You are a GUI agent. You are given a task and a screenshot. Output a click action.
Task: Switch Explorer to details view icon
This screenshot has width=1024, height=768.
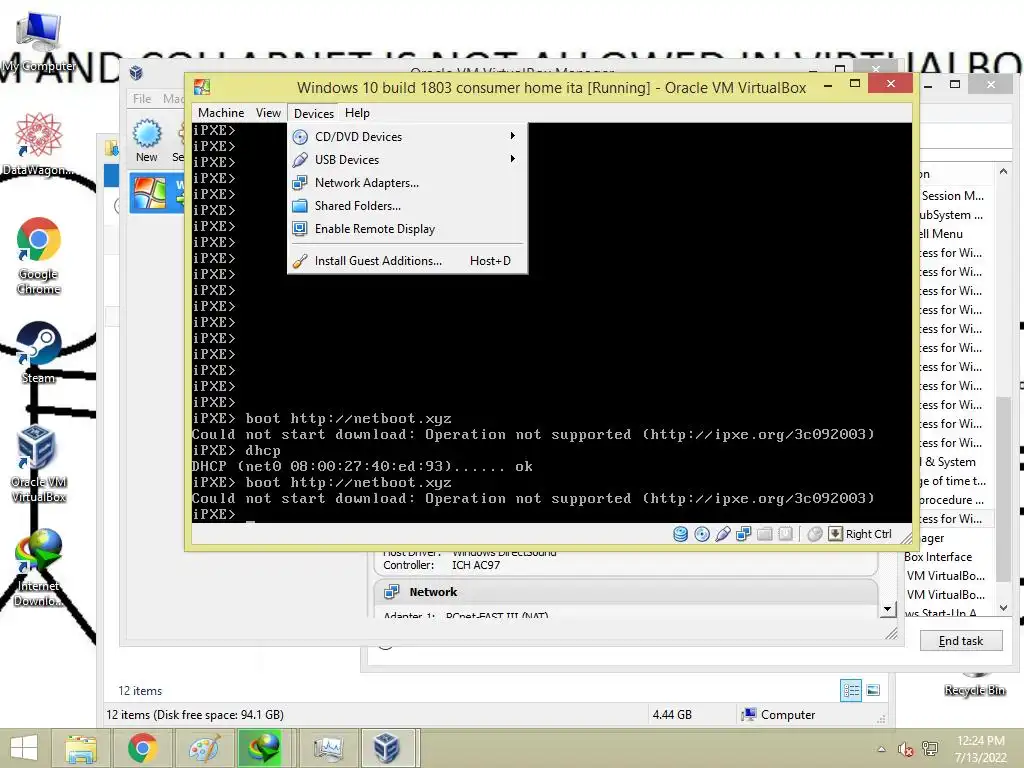pos(851,690)
